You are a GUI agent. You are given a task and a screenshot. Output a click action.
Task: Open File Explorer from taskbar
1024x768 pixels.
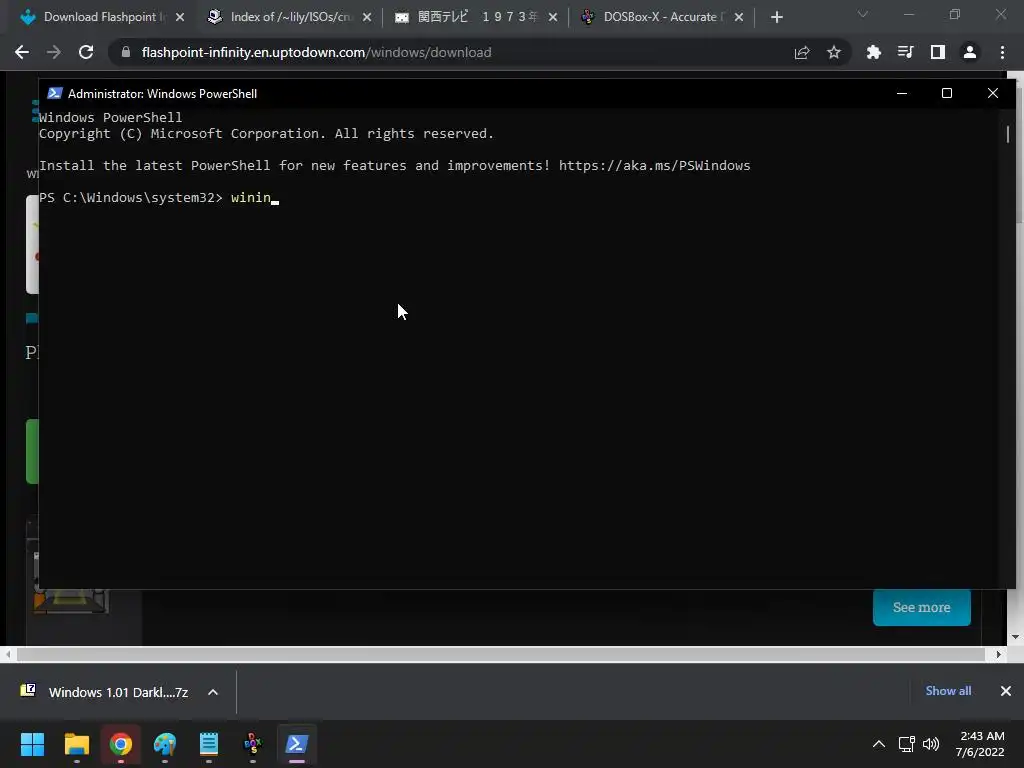point(76,744)
